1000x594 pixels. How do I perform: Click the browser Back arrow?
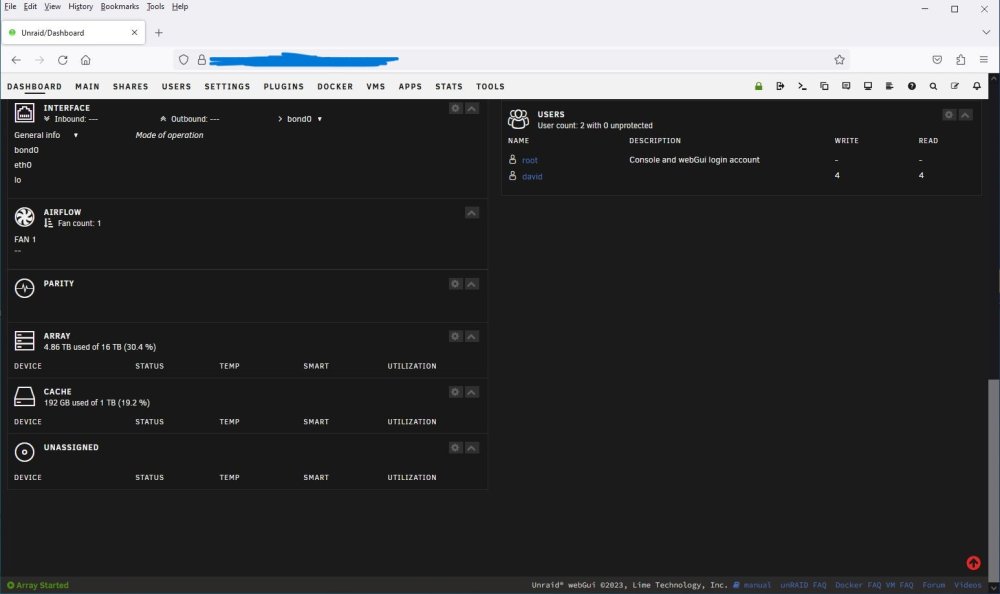pyautogui.click(x=16, y=60)
